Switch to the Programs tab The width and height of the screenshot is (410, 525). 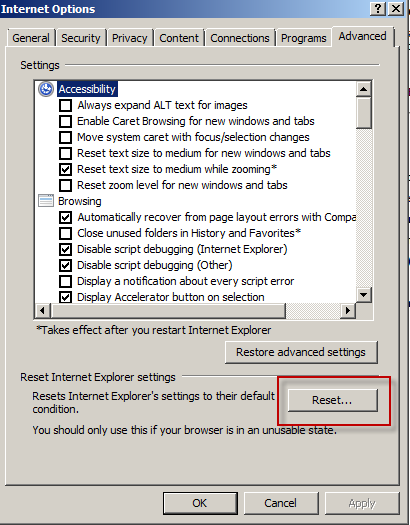304,38
